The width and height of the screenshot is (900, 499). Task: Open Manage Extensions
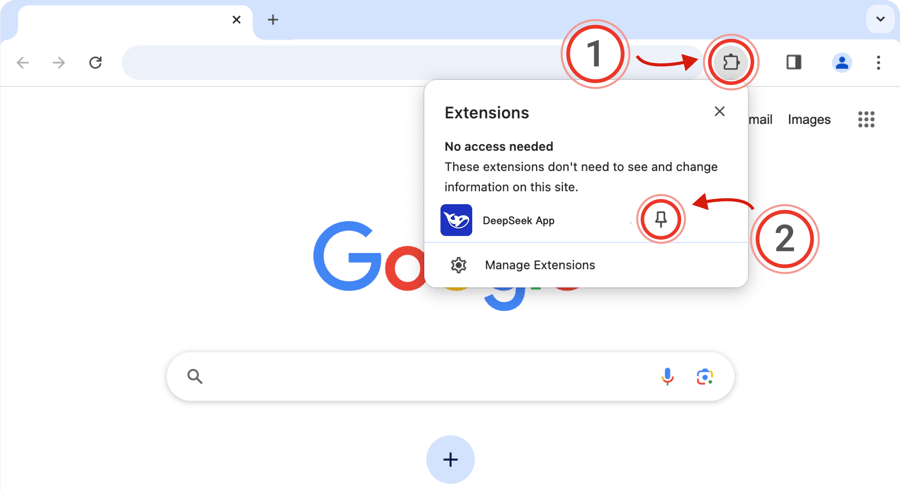(x=585, y=265)
